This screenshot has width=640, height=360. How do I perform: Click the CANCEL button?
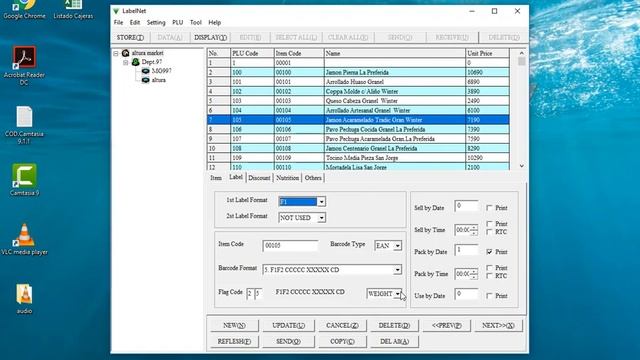(x=342, y=326)
